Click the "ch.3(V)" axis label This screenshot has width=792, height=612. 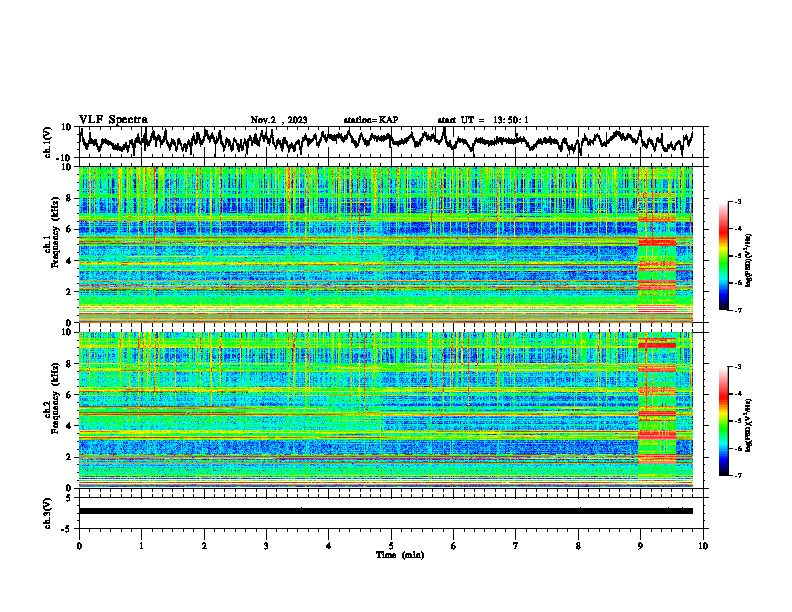[48, 513]
